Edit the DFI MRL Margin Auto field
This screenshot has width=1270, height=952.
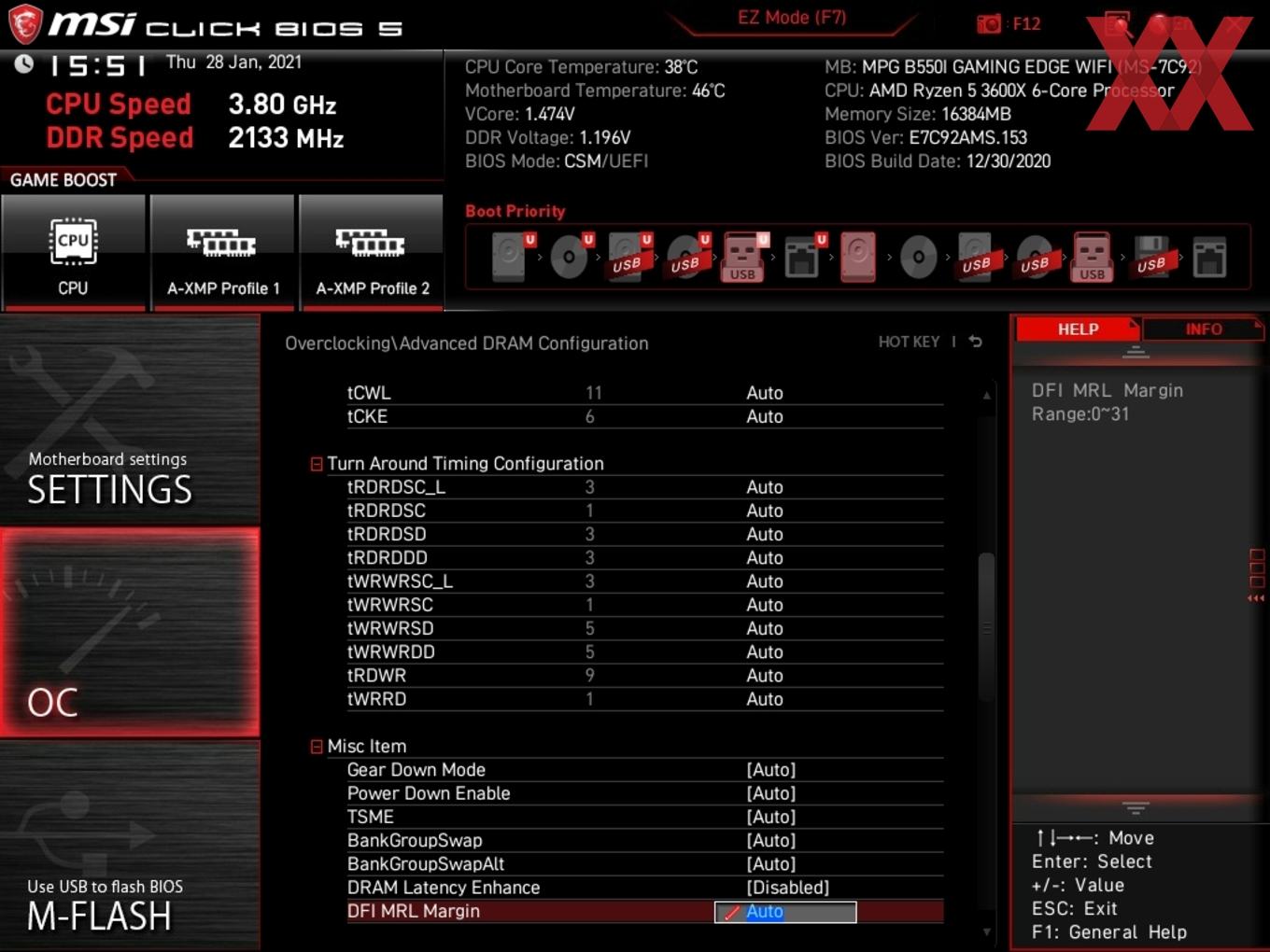(x=785, y=912)
